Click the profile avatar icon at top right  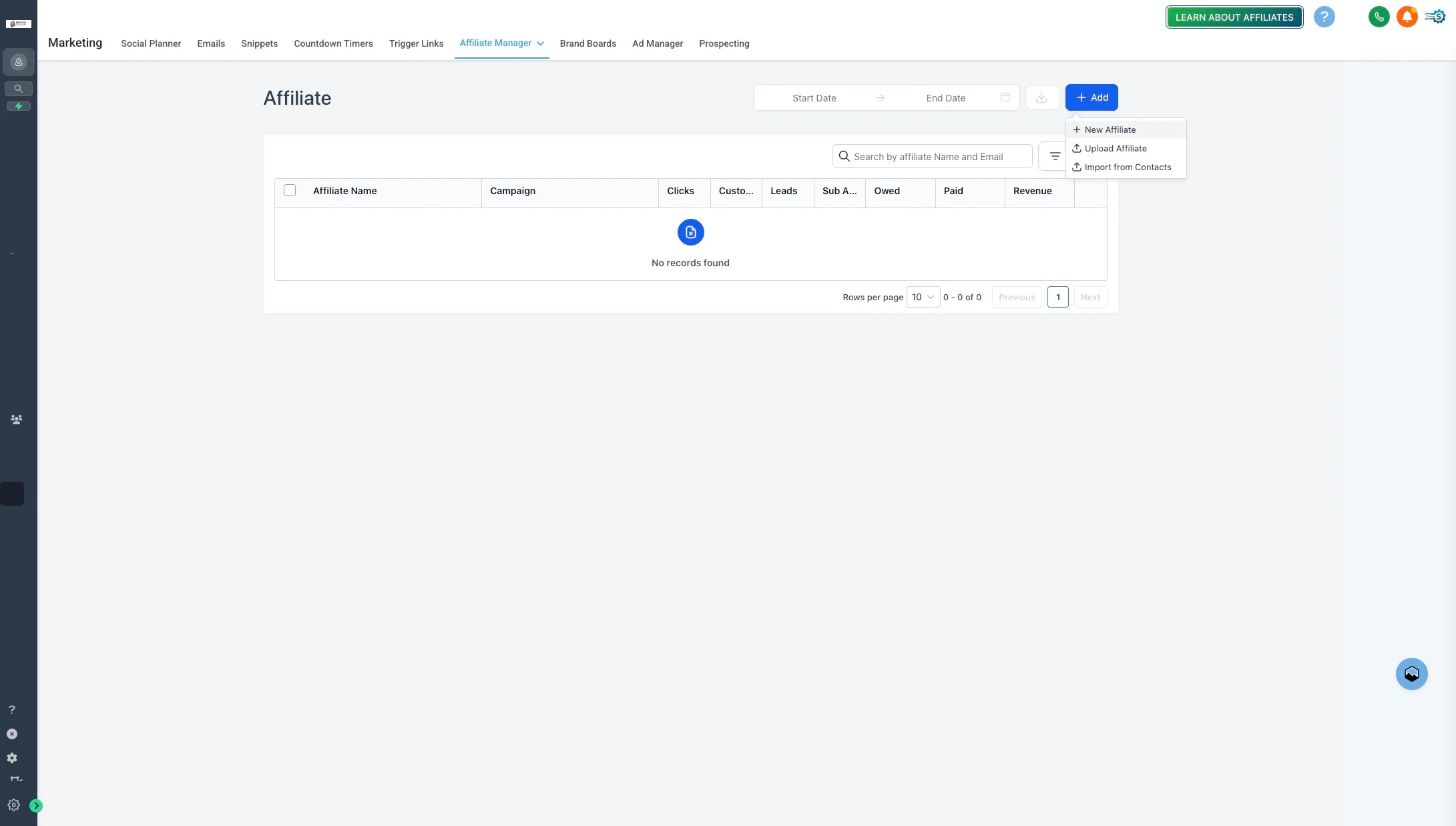point(1435,17)
